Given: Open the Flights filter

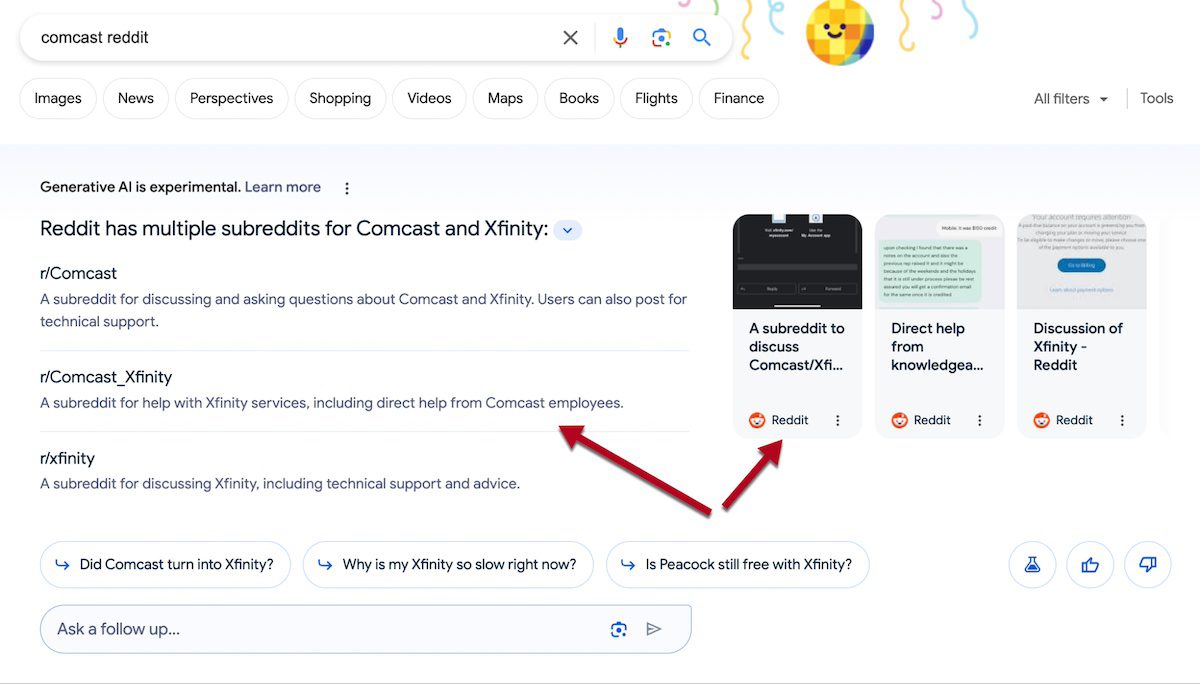Looking at the screenshot, I should (x=656, y=98).
